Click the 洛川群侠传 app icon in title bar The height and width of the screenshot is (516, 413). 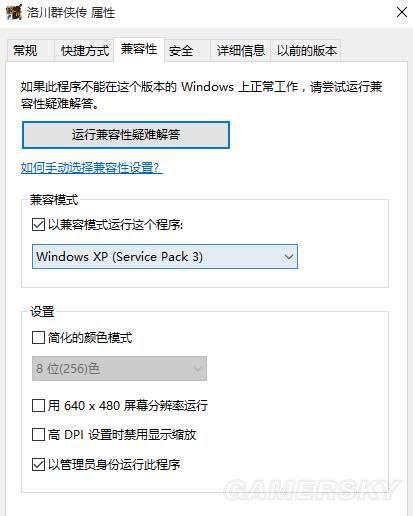14,12
